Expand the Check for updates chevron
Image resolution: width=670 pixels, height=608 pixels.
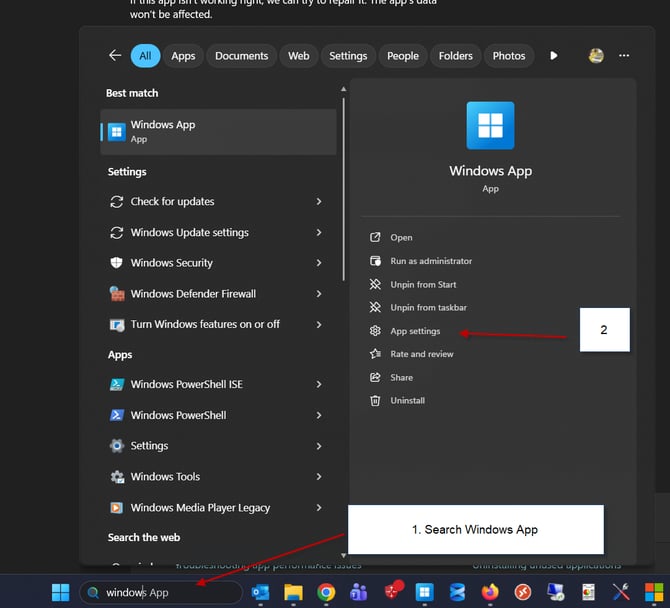[319, 202]
